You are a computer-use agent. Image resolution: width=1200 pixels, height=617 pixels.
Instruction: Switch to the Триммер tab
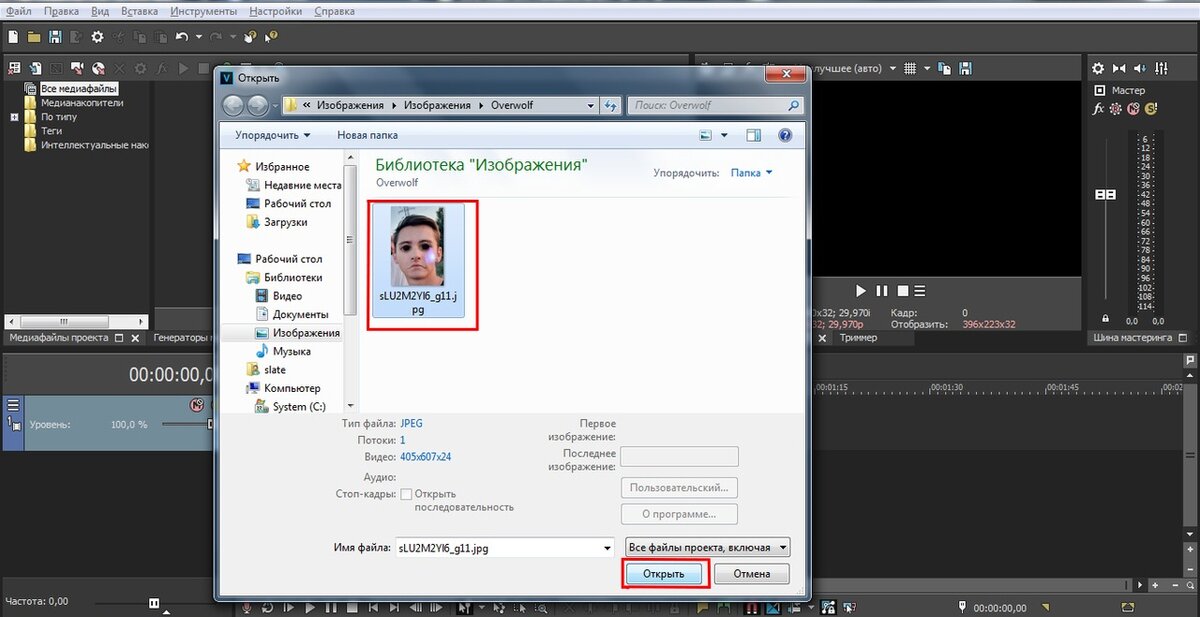pos(858,338)
